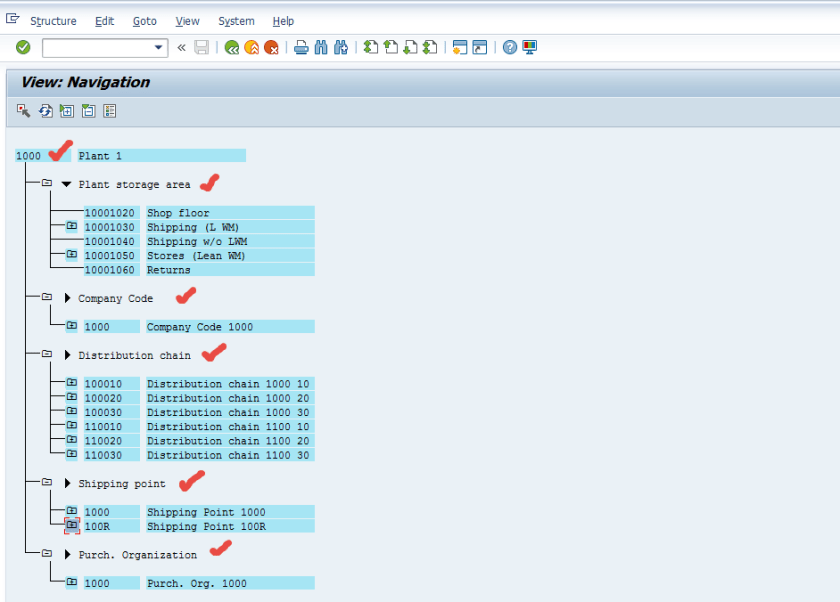
Task: Click the Create New Session icon
Action: 460,48
